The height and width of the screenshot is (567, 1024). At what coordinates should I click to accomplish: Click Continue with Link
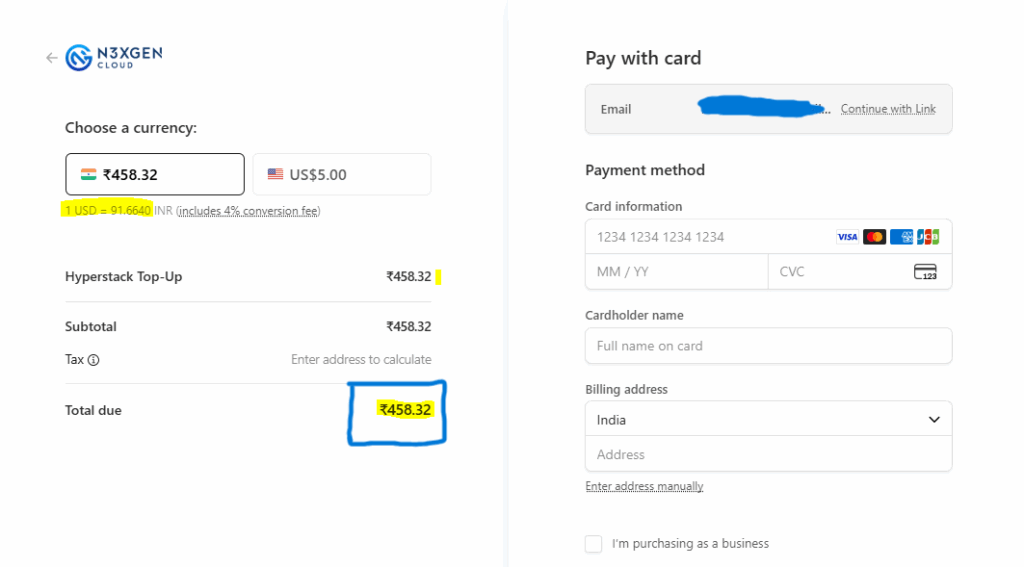pos(888,109)
